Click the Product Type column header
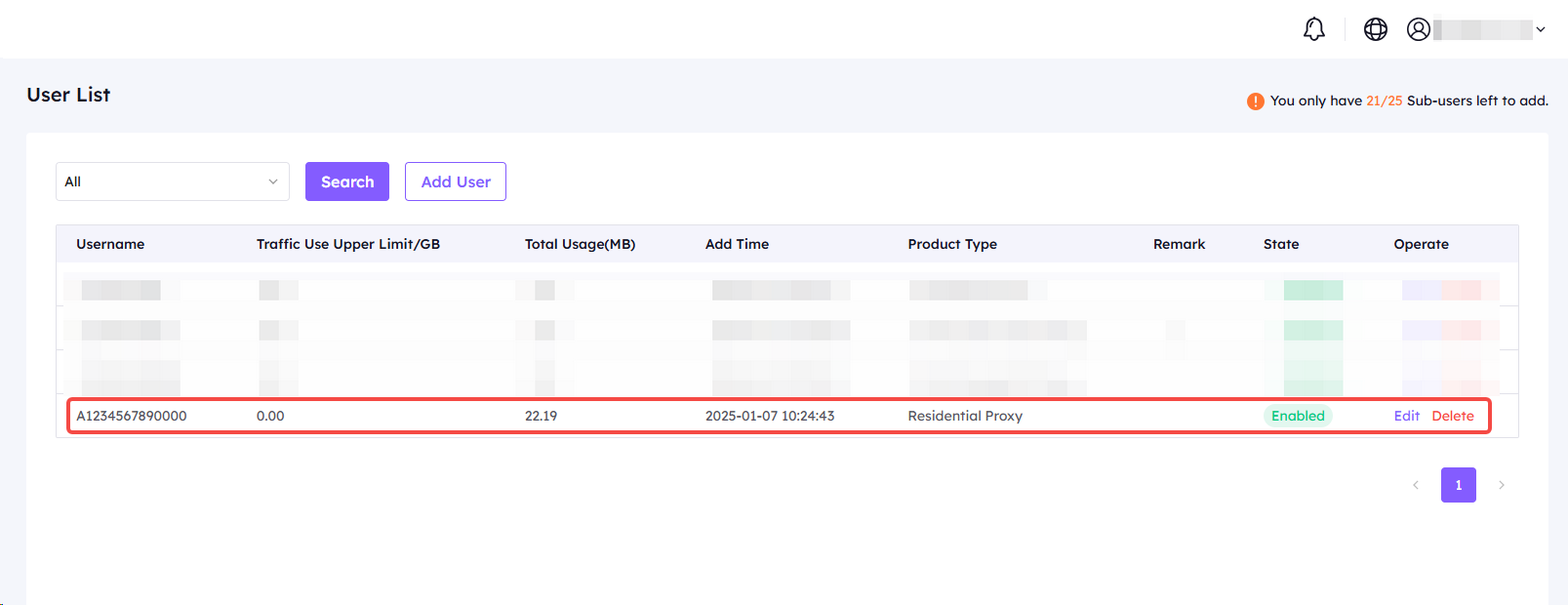The height and width of the screenshot is (605, 1568). 951,244
